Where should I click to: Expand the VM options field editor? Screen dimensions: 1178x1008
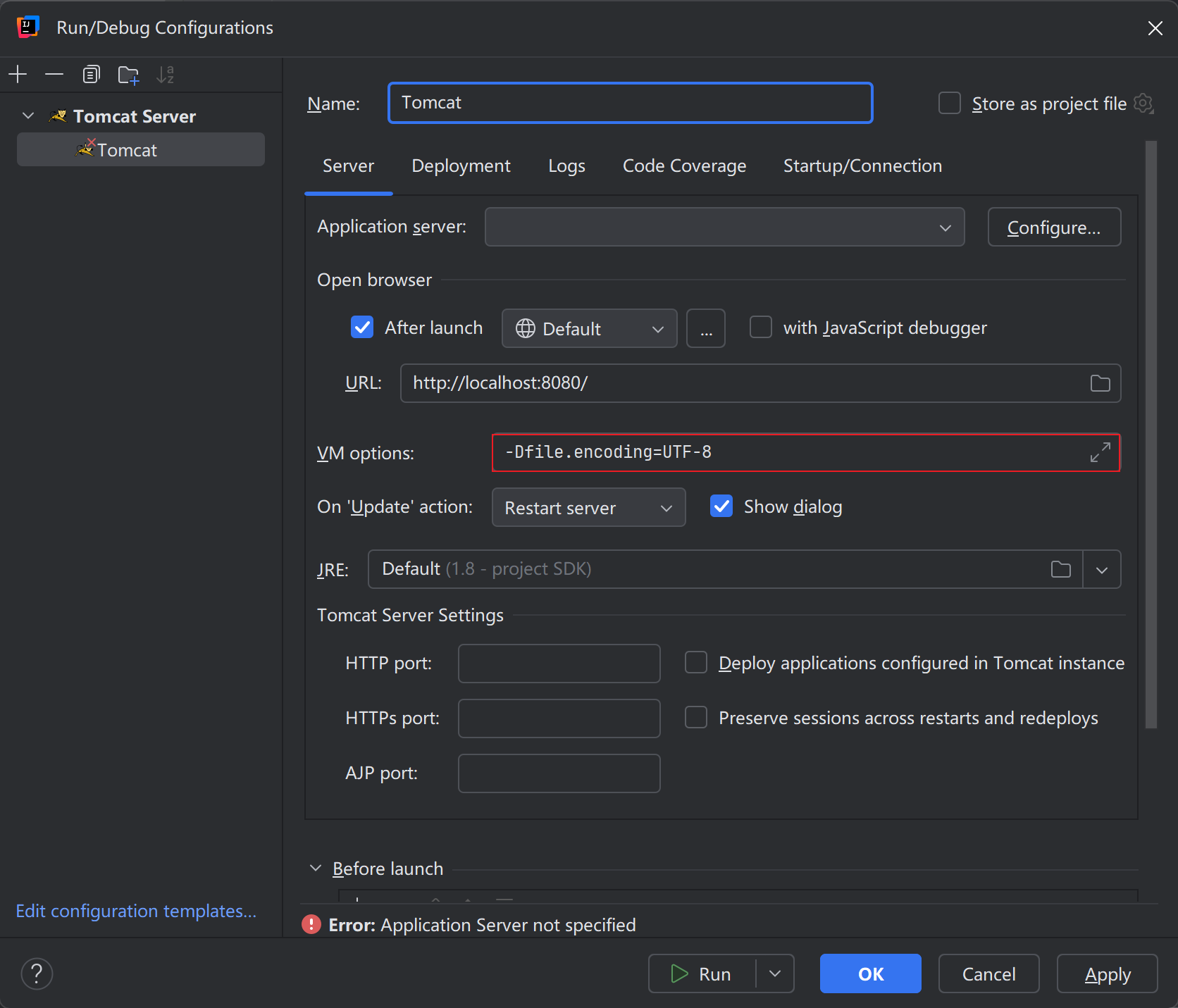[x=1100, y=452]
